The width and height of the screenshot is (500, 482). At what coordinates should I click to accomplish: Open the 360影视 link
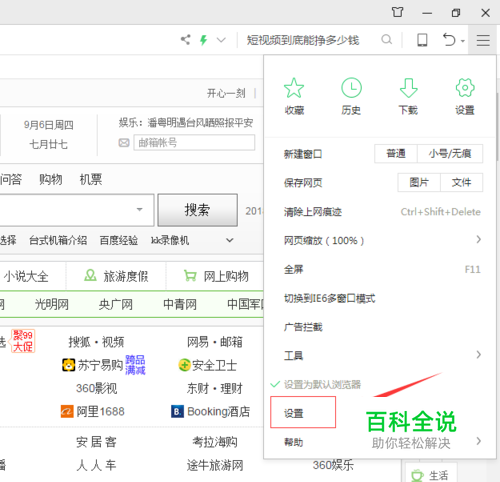(96, 388)
